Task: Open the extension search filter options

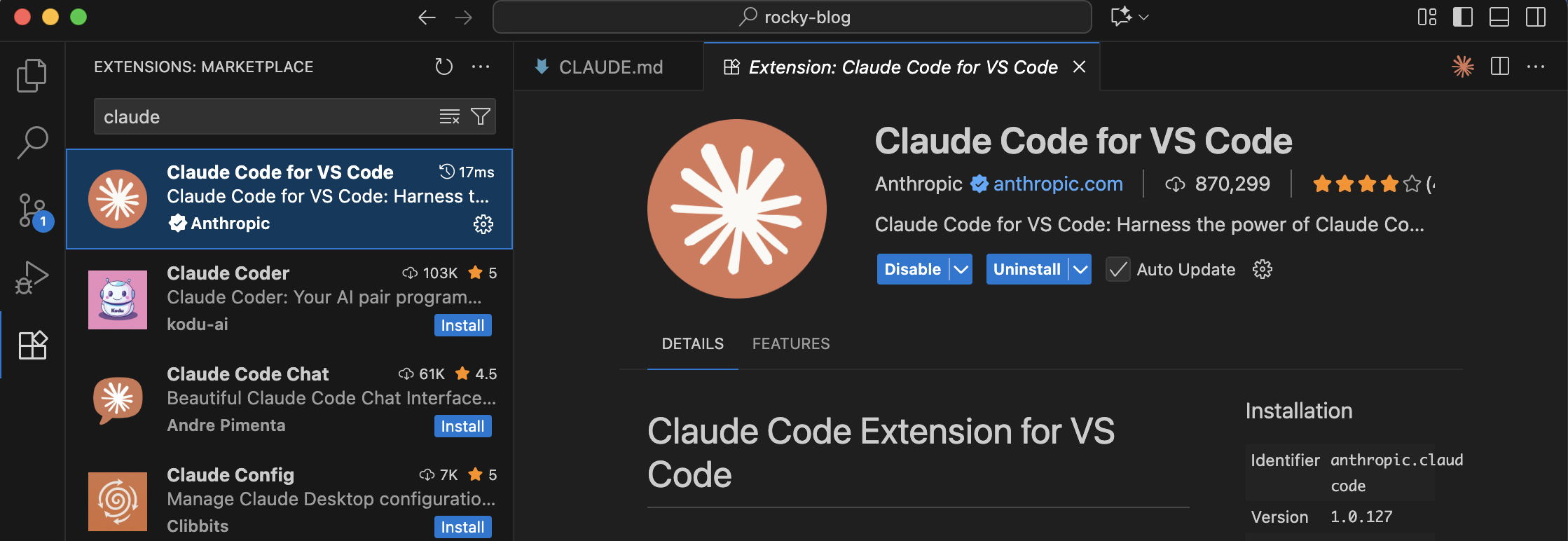Action: pyautogui.click(x=481, y=116)
